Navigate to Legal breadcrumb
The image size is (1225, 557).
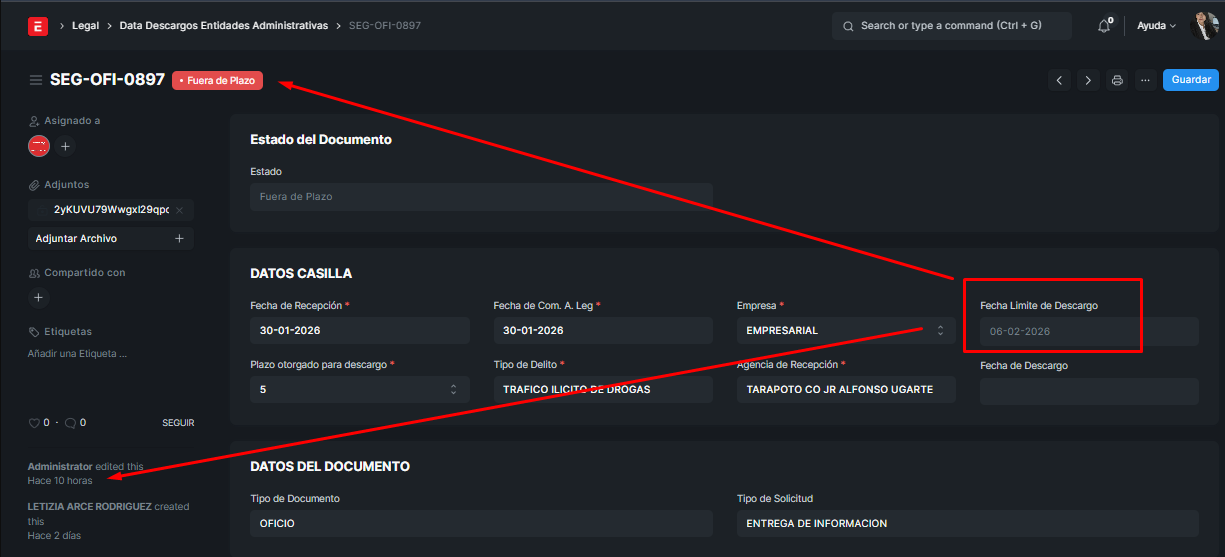click(85, 26)
